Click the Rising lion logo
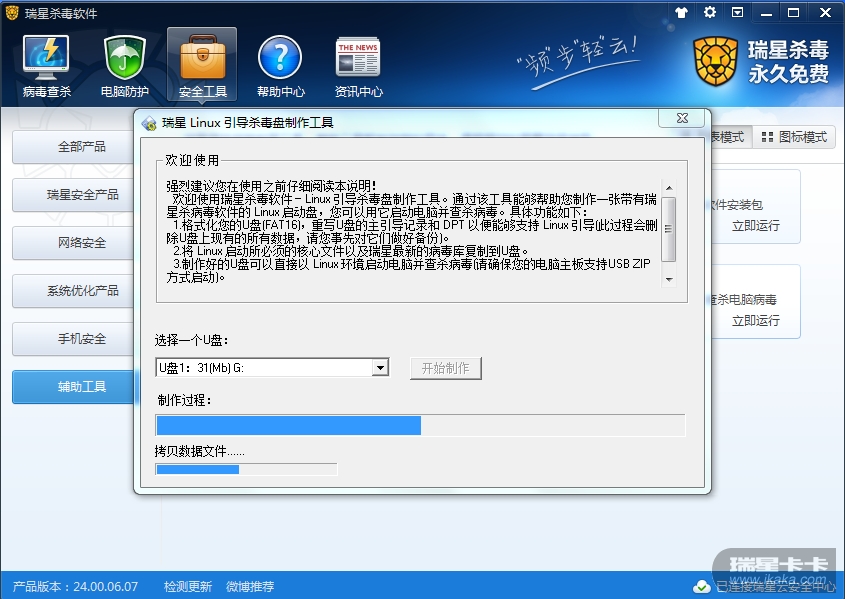This screenshot has width=845, height=599. pyautogui.click(x=715, y=61)
